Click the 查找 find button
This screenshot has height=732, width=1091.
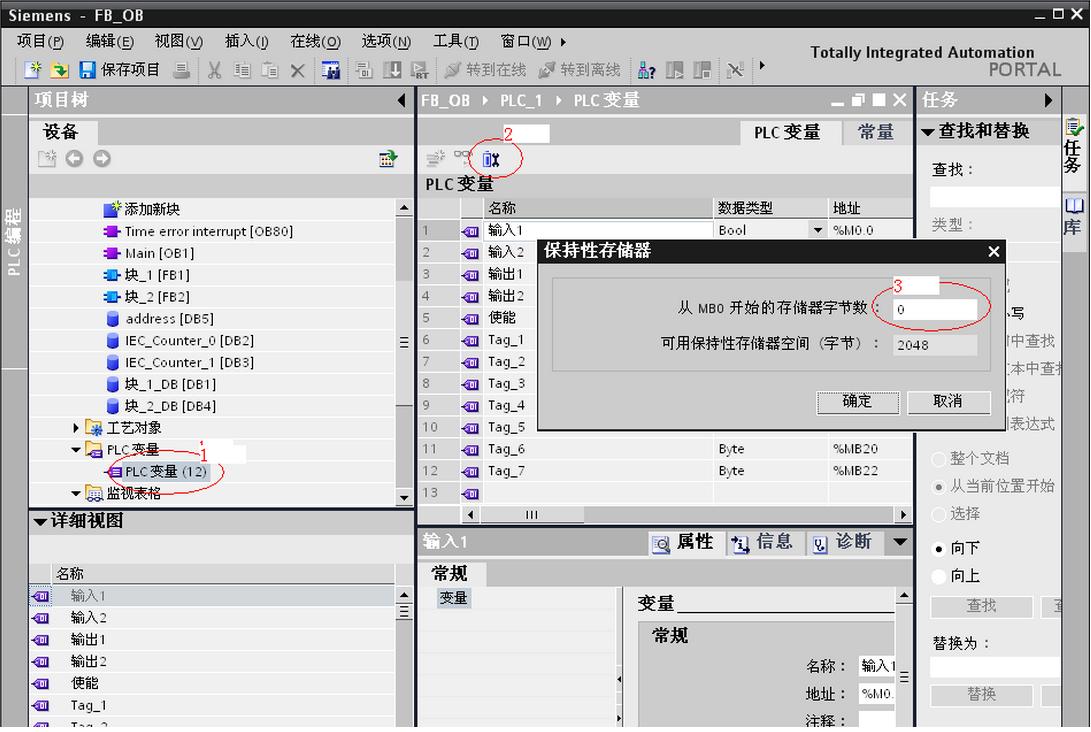[x=982, y=607]
